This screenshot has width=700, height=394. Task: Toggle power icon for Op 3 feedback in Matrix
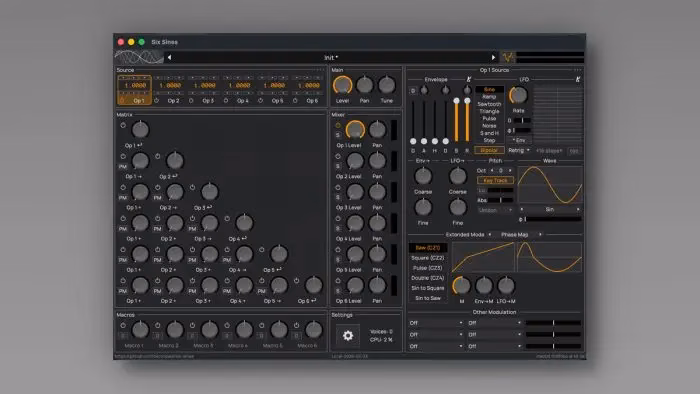pyautogui.click(x=192, y=187)
